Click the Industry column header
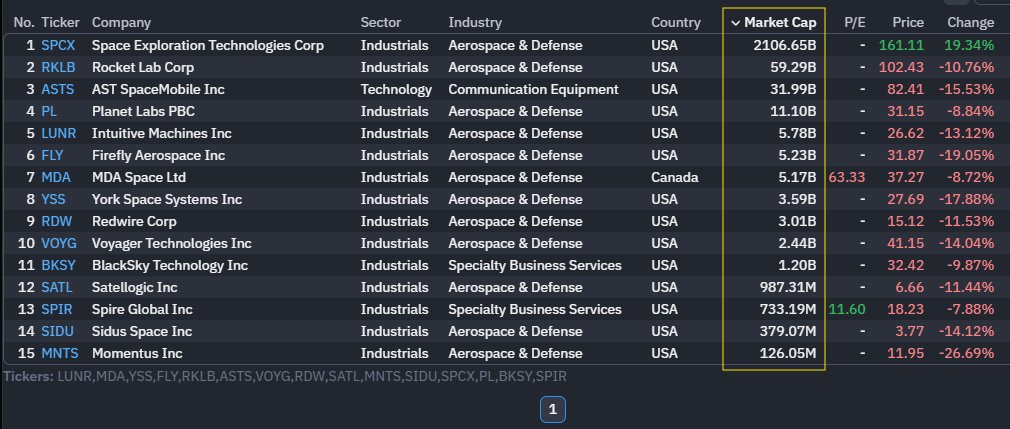1010x429 pixels. click(x=475, y=23)
